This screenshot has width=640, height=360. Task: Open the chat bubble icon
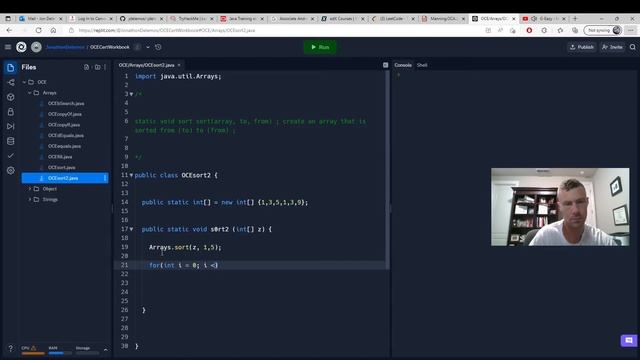point(629,340)
